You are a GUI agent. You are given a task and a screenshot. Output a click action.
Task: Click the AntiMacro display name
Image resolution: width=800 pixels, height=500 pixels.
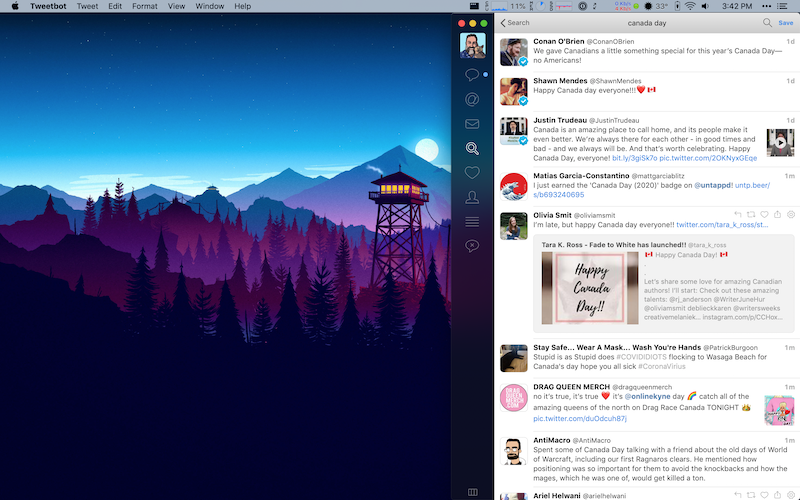click(x=552, y=440)
